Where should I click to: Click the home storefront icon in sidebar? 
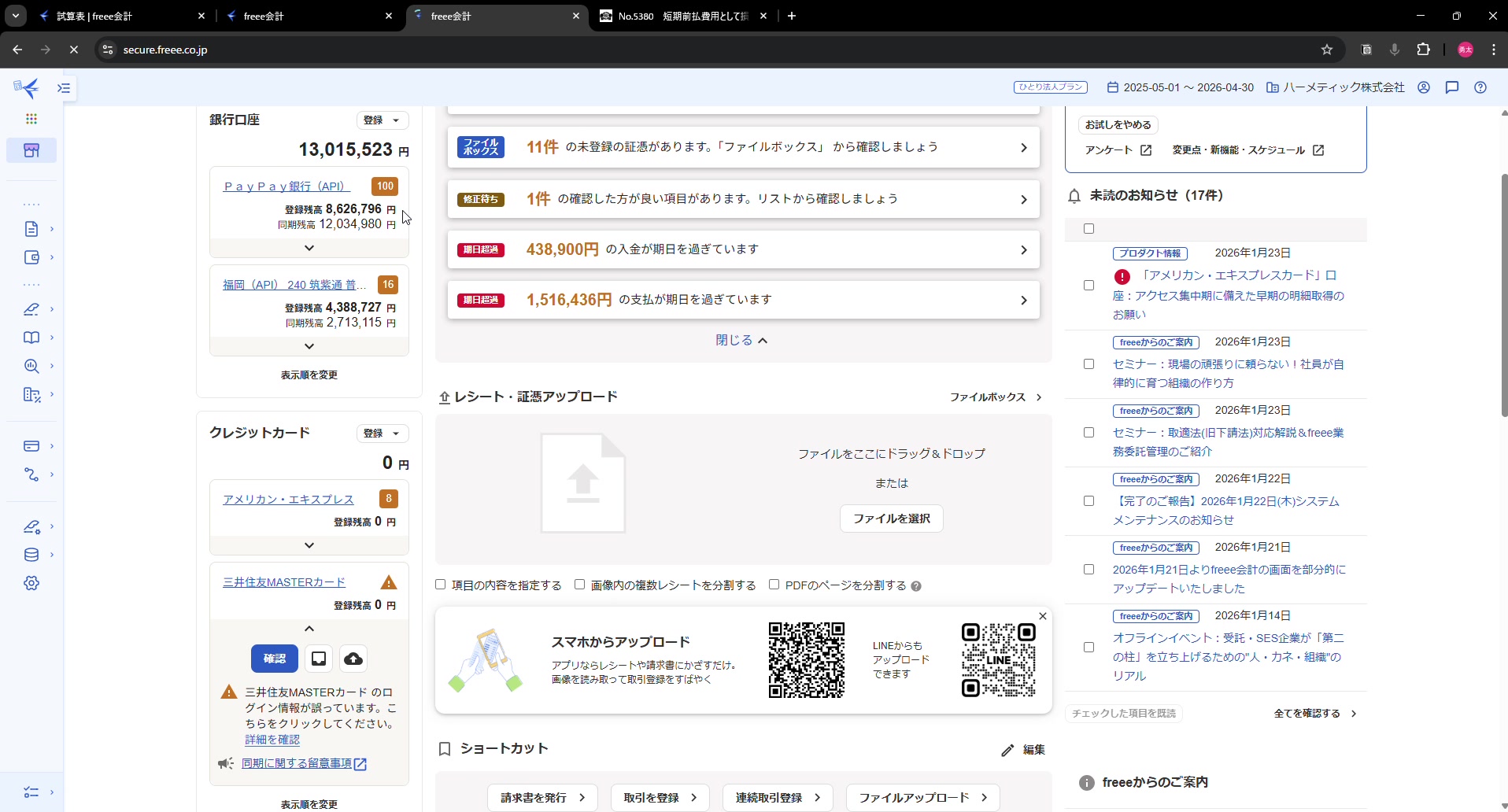pos(31,150)
